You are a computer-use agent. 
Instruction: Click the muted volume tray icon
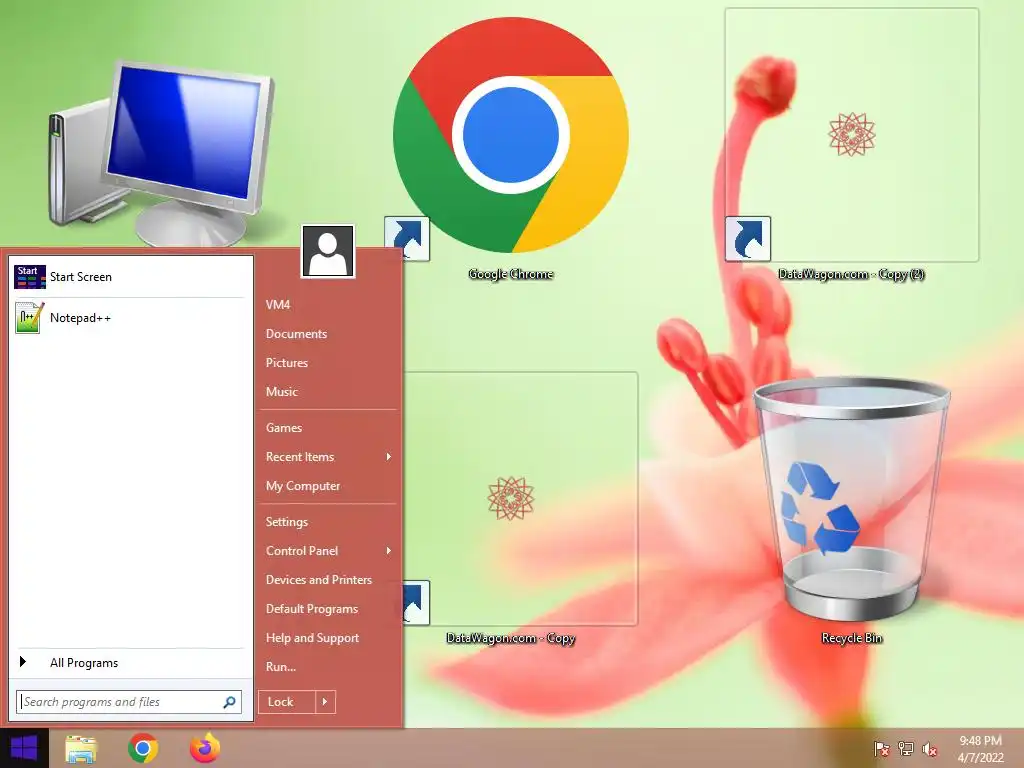(x=930, y=749)
